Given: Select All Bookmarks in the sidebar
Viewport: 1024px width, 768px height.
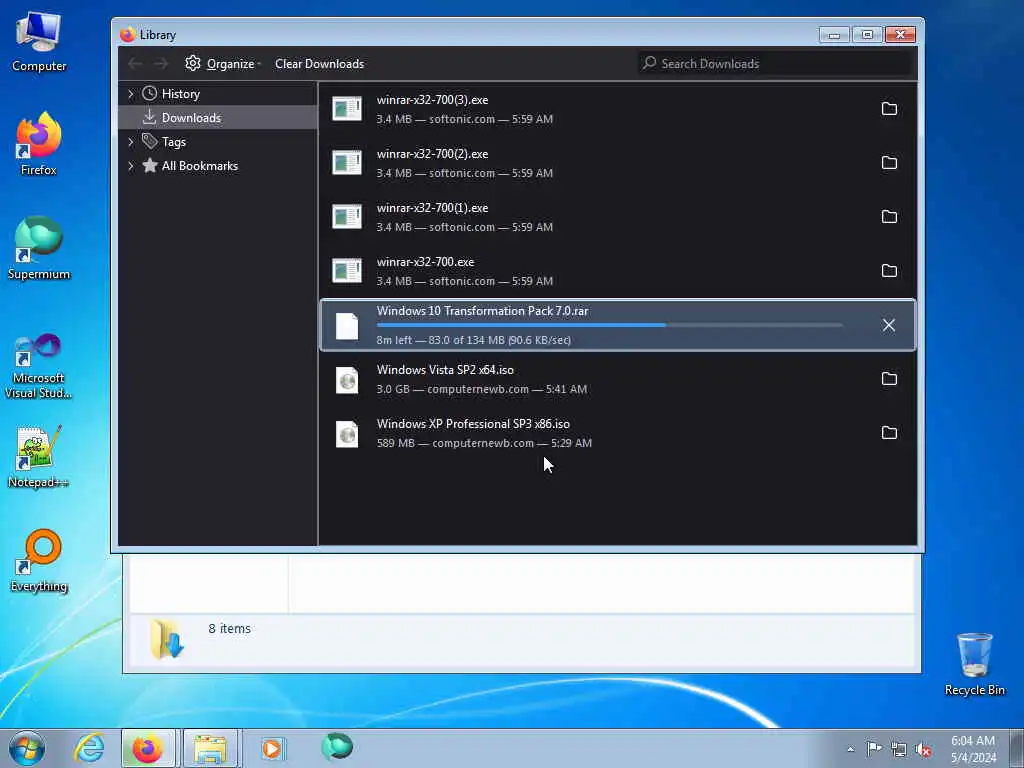Looking at the screenshot, I should click(x=200, y=166).
